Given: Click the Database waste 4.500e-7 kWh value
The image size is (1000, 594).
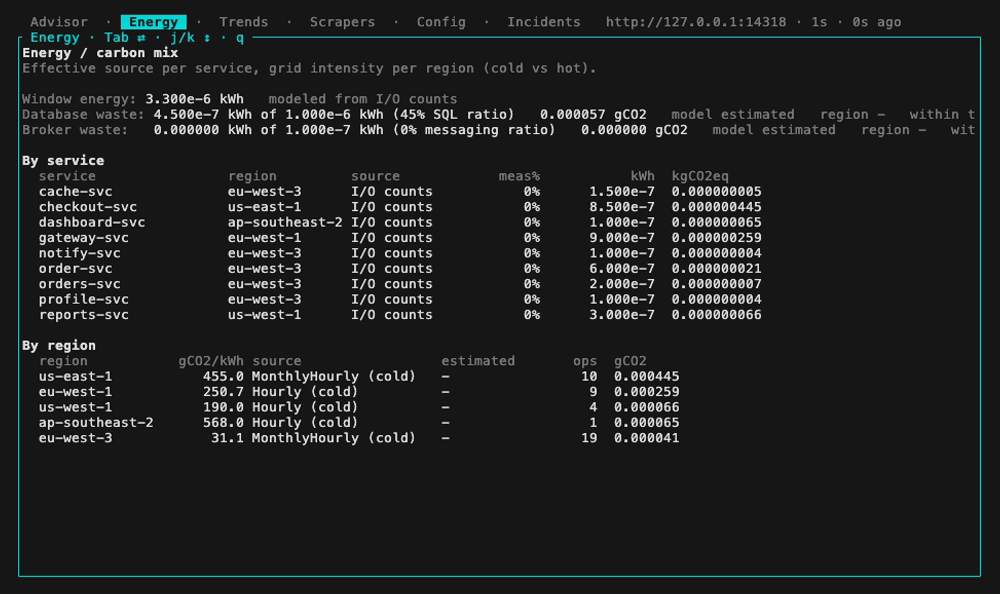Looking at the screenshot, I should point(203,114).
